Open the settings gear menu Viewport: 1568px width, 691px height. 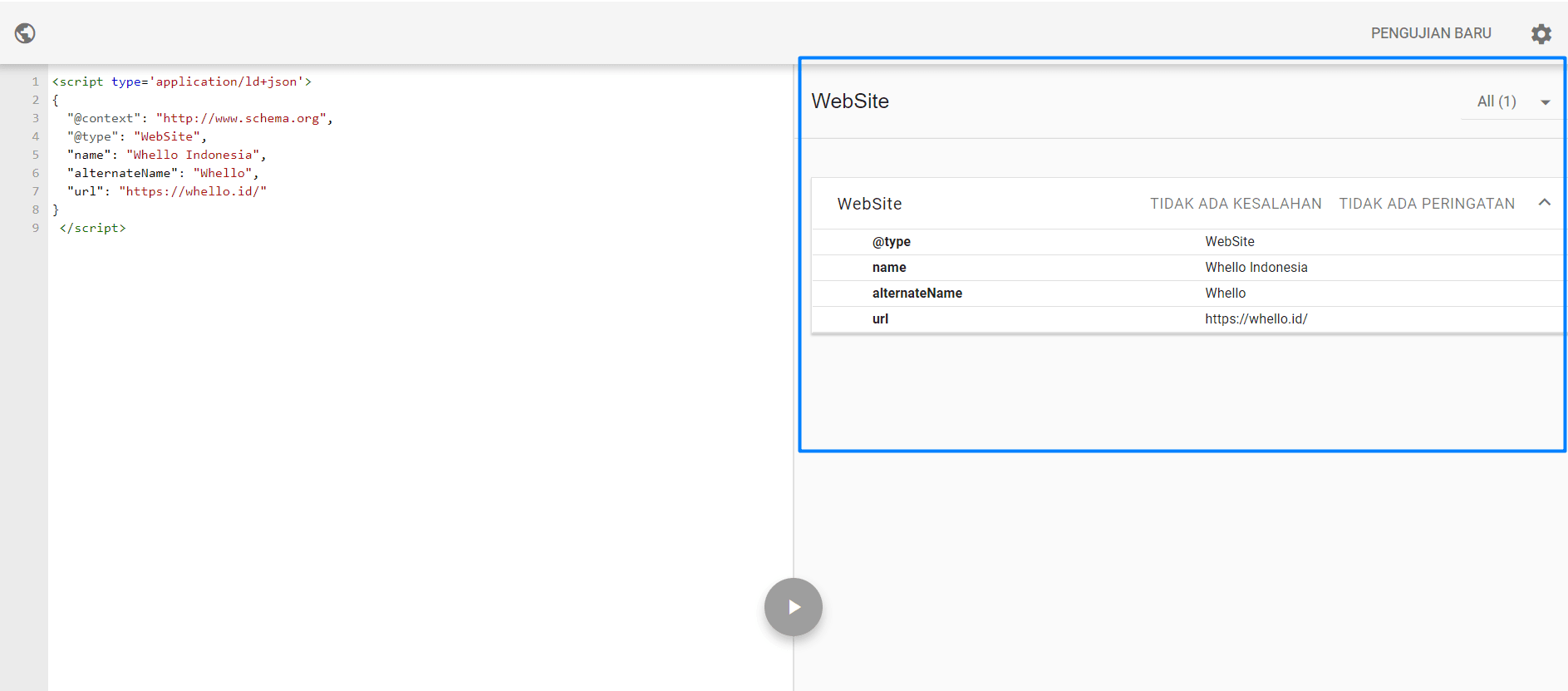pyautogui.click(x=1541, y=33)
